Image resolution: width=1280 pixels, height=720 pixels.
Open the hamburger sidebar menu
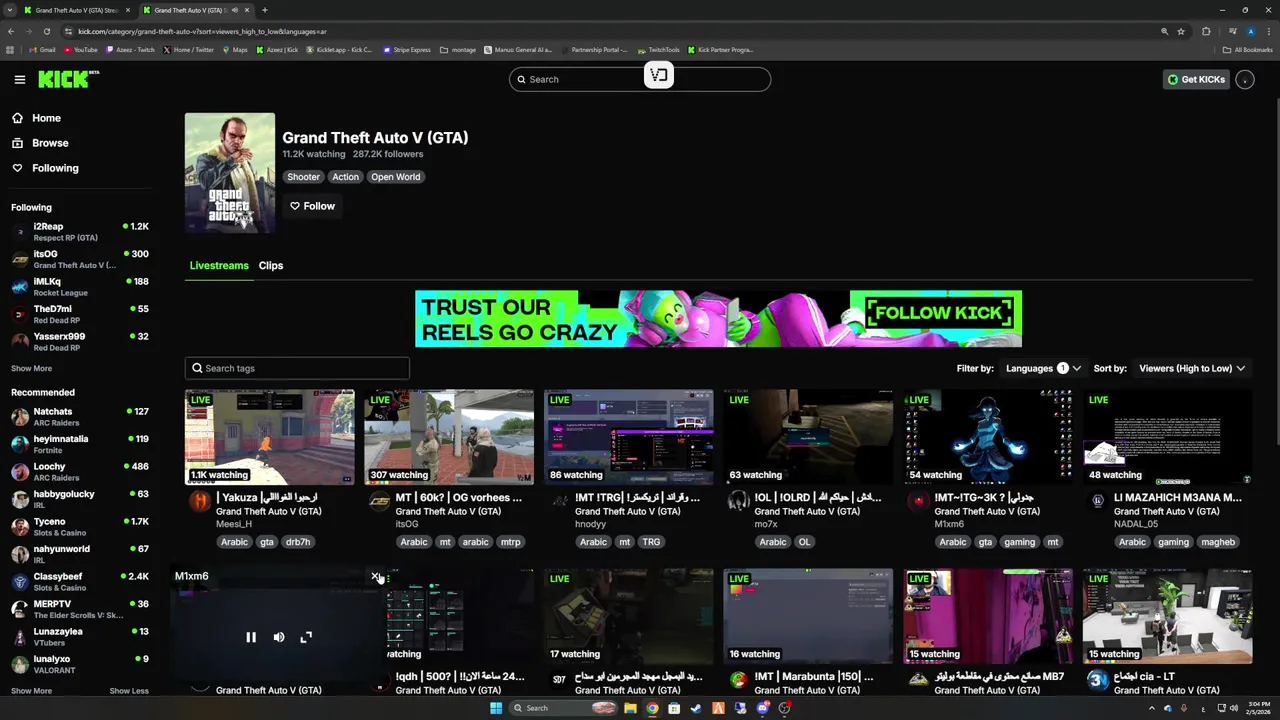coord(19,79)
